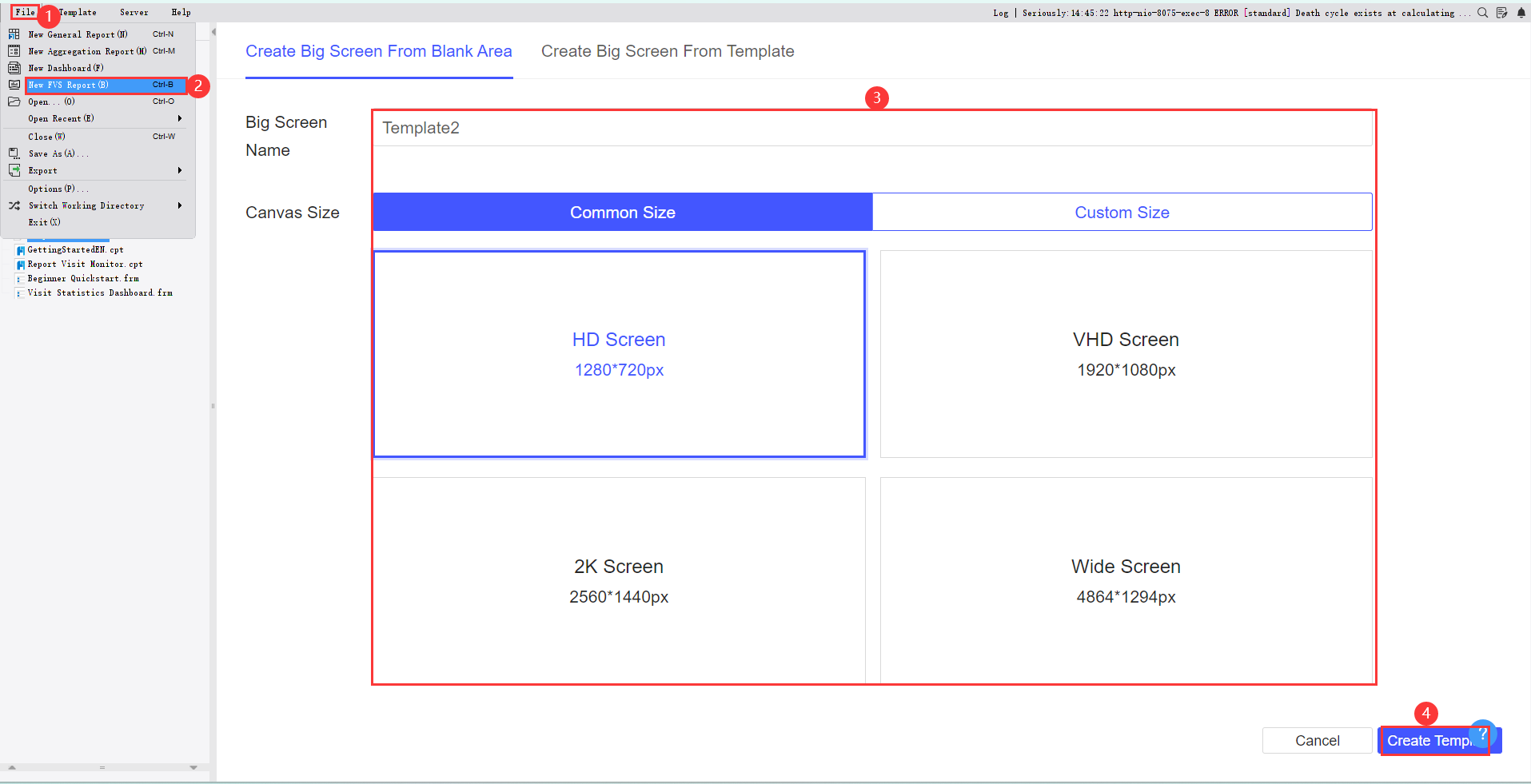This screenshot has height=784, width=1531.
Task: Click the New General Report icon
Action: click(x=14, y=34)
